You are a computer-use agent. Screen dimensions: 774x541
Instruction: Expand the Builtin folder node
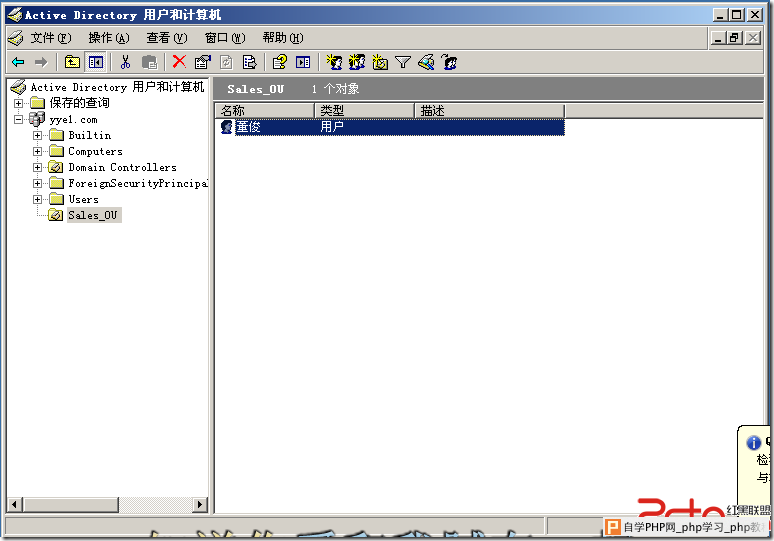[x=38, y=135]
